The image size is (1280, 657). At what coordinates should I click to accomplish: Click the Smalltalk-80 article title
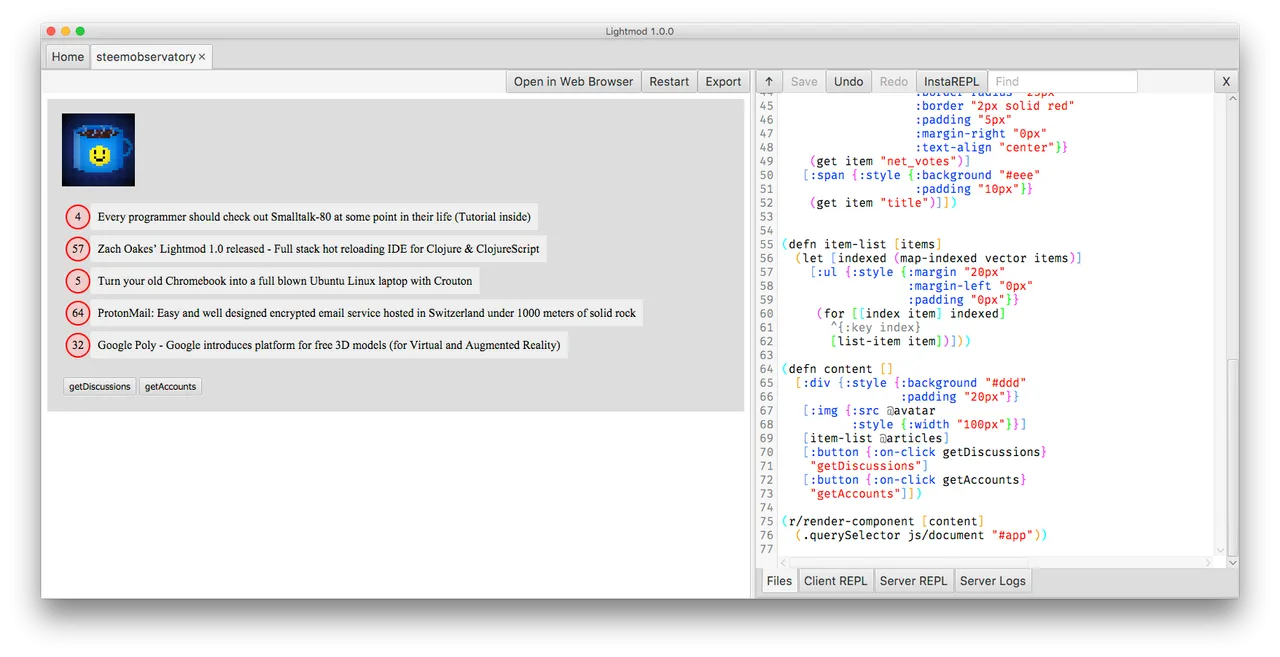click(x=314, y=217)
